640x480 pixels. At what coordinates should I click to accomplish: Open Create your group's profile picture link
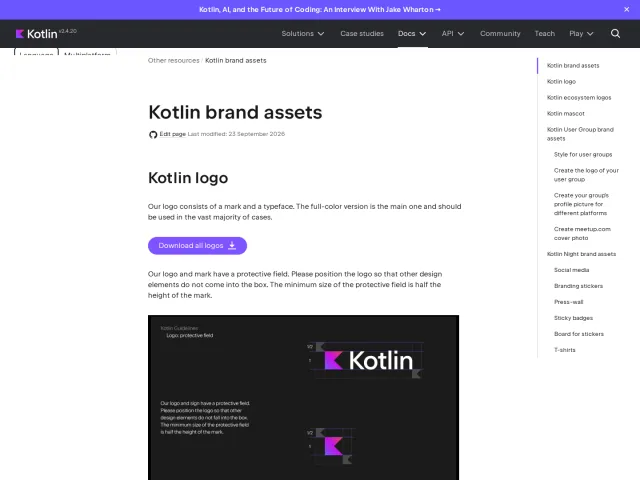[581, 204]
